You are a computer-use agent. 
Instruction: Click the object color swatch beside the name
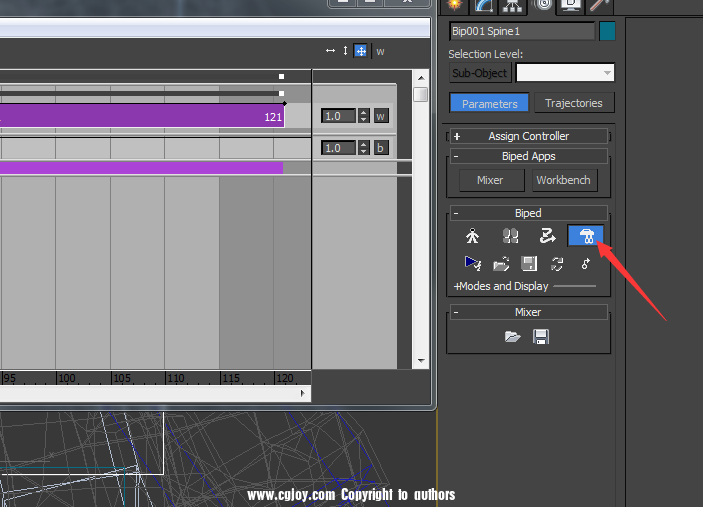click(607, 31)
